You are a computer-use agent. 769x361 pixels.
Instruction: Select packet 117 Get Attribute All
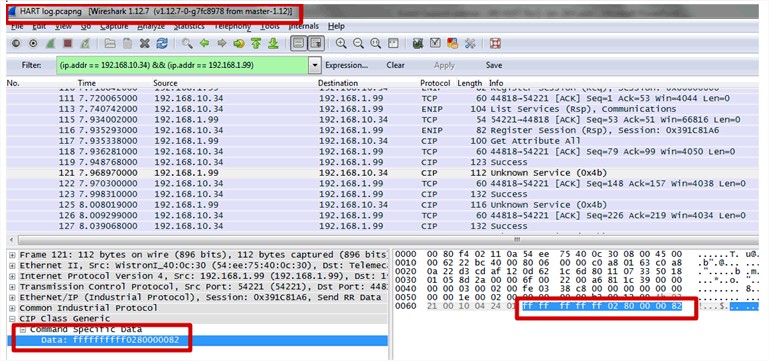pyautogui.click(x=383, y=141)
